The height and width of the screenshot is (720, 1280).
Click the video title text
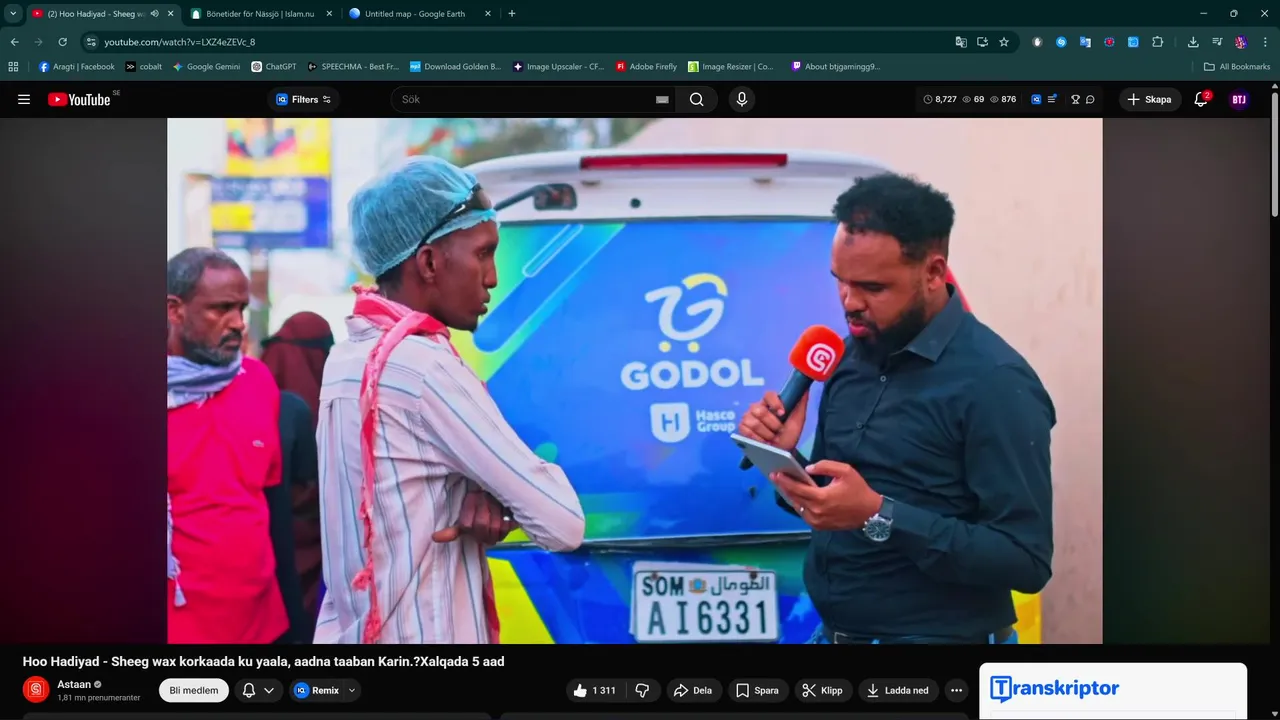click(x=263, y=661)
